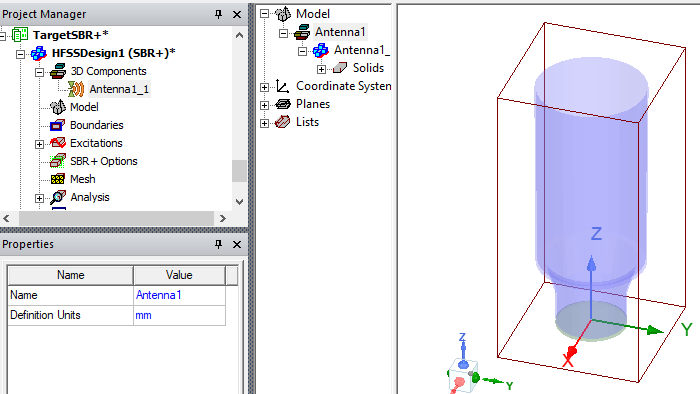Screen dimensions: 700x394
Task: Click the Lists icon
Action: point(283,122)
